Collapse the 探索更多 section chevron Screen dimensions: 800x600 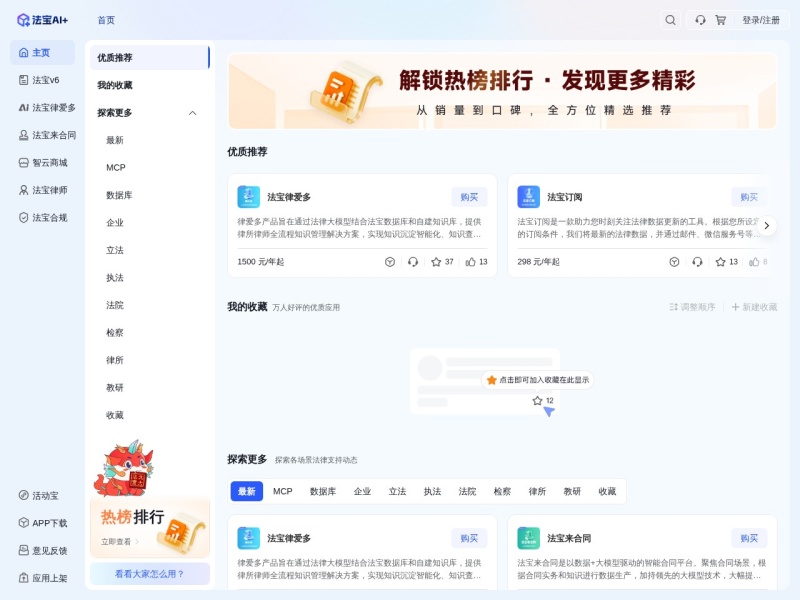[192, 113]
